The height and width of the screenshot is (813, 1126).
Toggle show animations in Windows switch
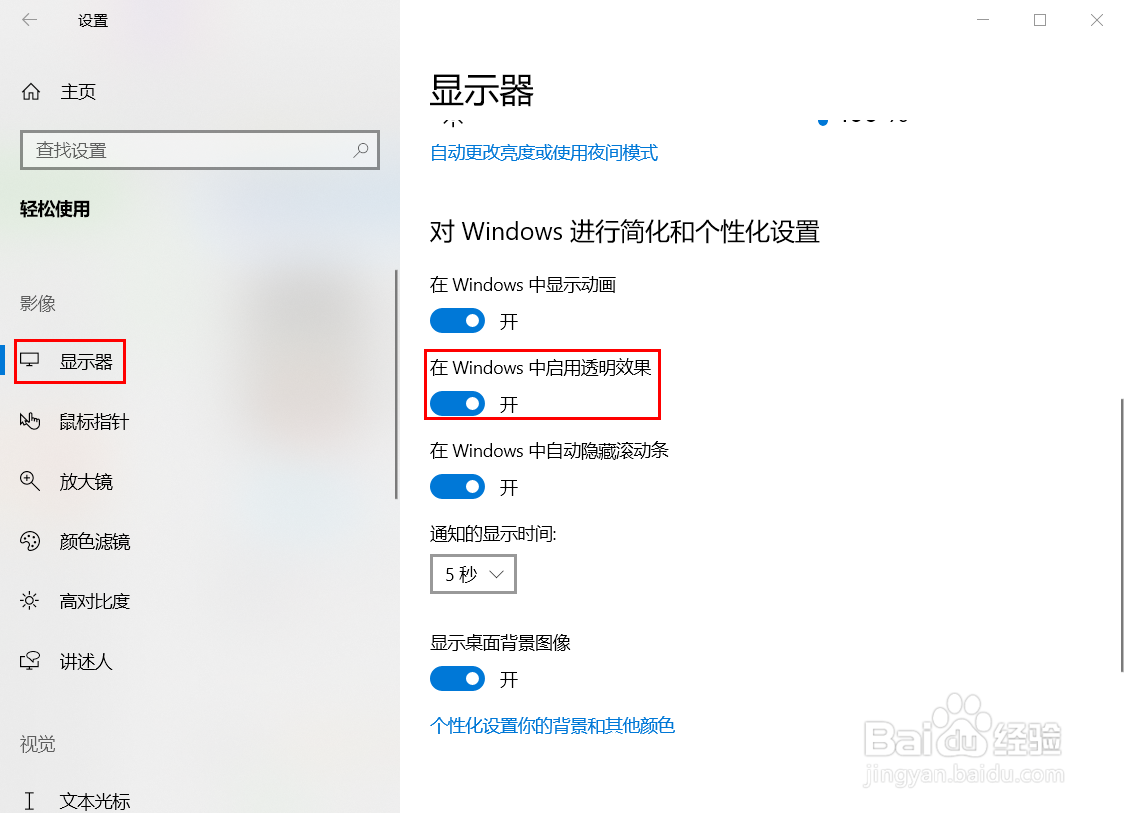click(x=457, y=321)
